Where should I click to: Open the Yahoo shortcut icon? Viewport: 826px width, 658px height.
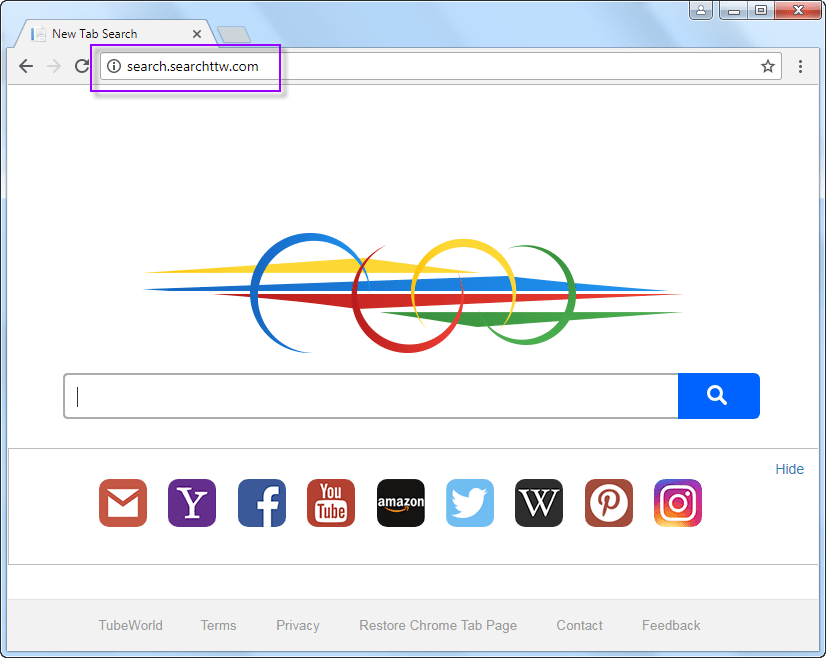[192, 503]
